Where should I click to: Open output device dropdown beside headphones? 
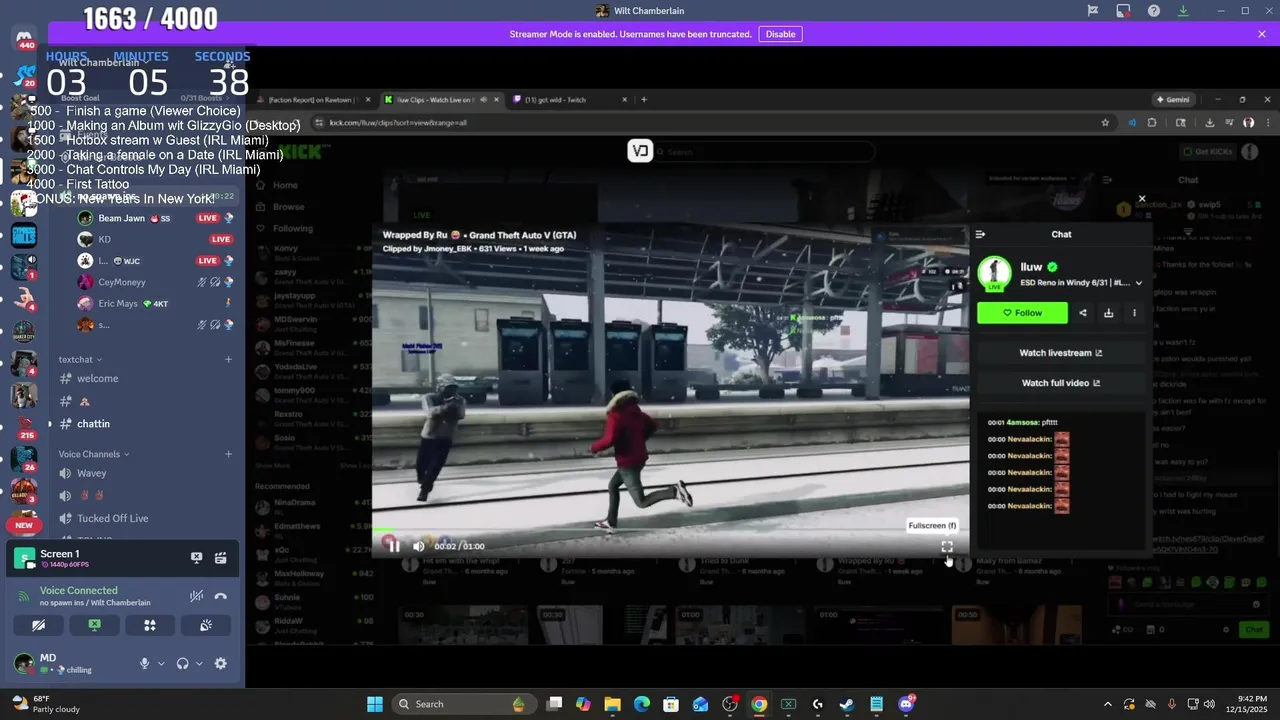199,663
